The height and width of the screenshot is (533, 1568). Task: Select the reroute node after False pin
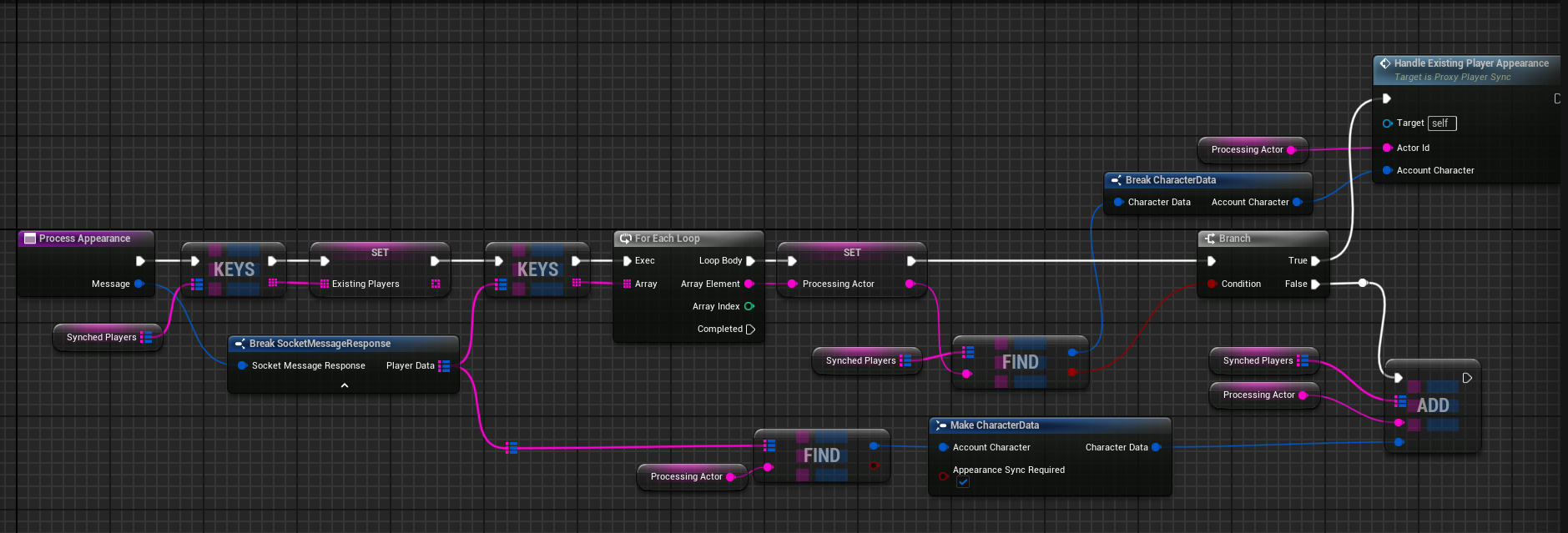coord(1363,283)
